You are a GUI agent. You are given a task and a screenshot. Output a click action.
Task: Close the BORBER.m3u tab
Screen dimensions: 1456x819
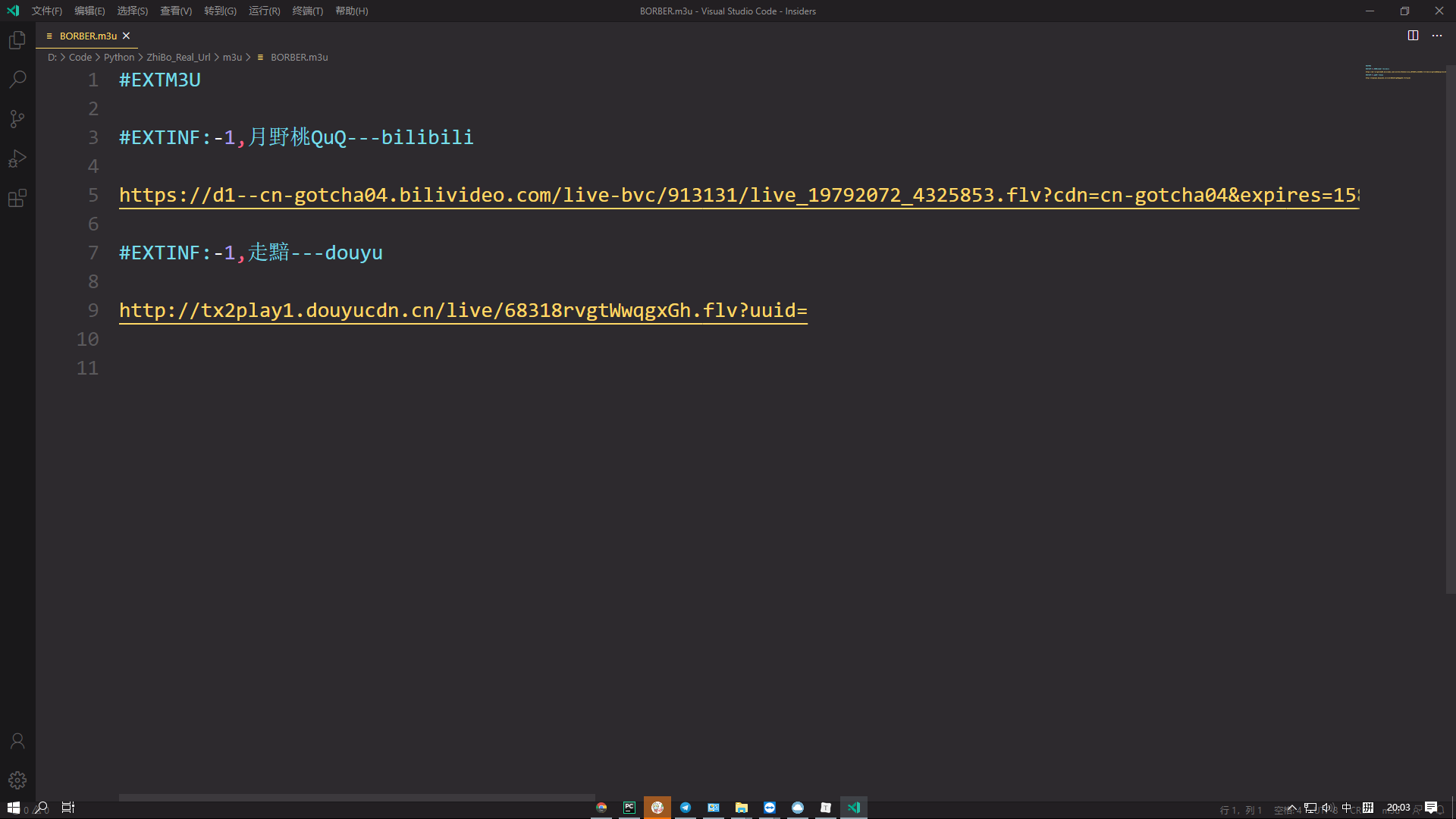pyautogui.click(x=127, y=36)
